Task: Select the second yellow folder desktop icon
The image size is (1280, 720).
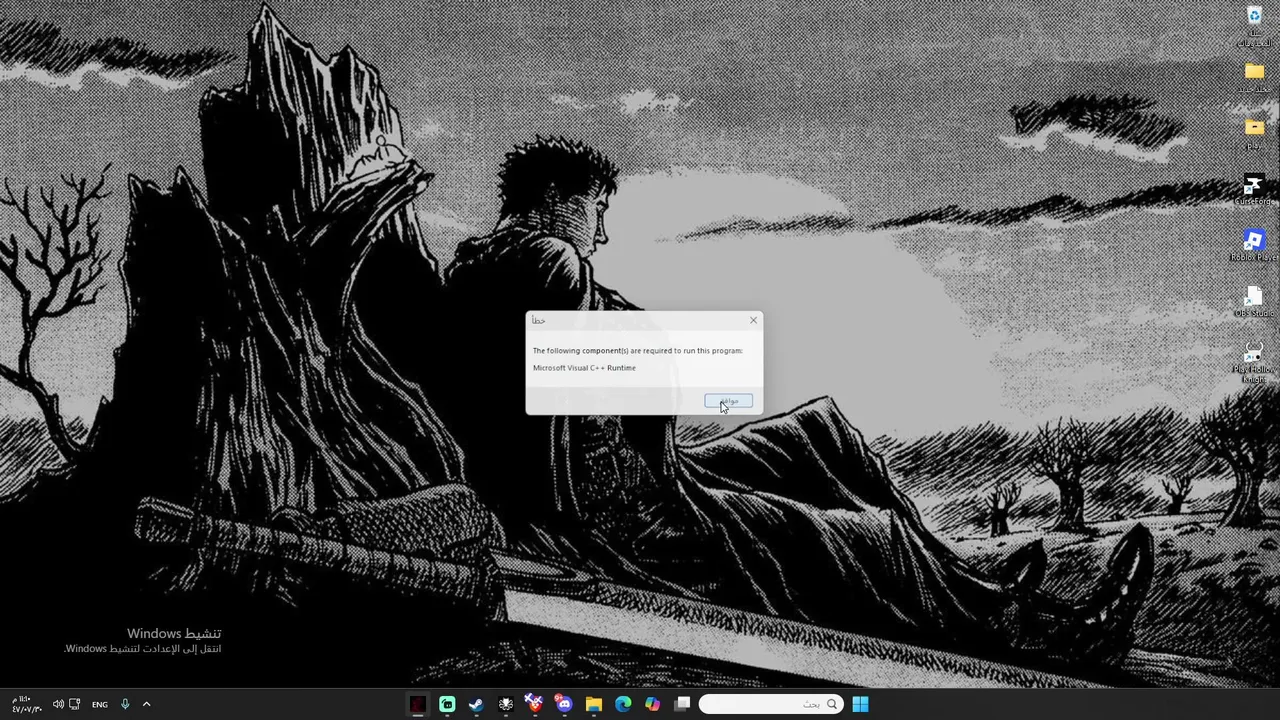Action: [1254, 134]
